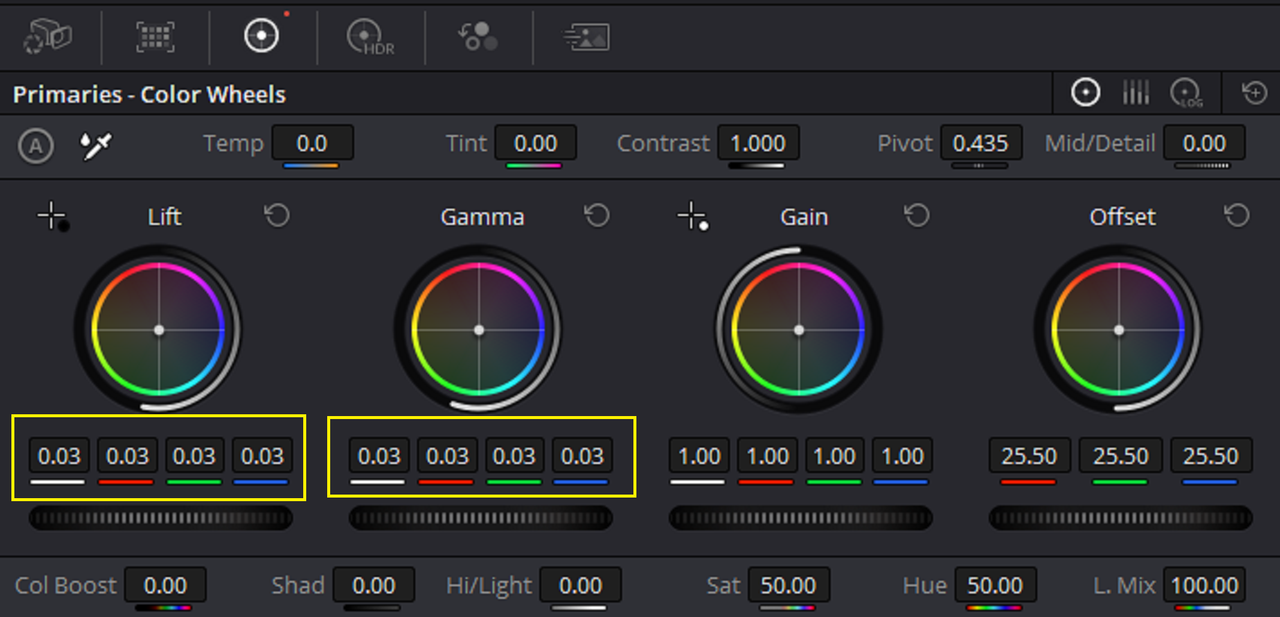Click the Mid/Detail value field
Image resolution: width=1280 pixels, height=617 pixels.
tap(1204, 143)
